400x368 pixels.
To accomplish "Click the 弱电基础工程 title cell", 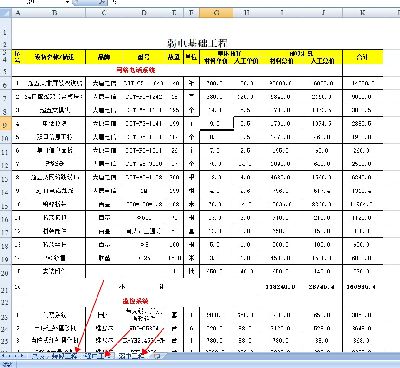I will click(197, 43).
